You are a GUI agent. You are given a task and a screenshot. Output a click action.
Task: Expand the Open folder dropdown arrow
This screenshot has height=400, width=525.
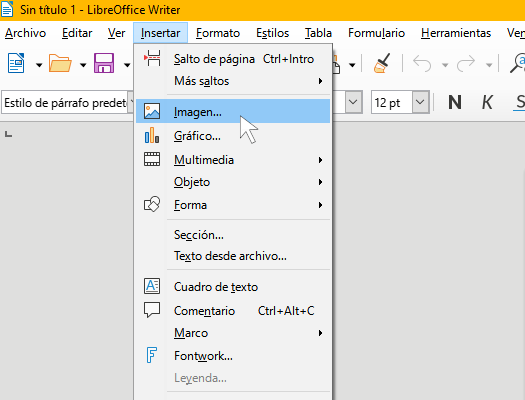click(83, 65)
